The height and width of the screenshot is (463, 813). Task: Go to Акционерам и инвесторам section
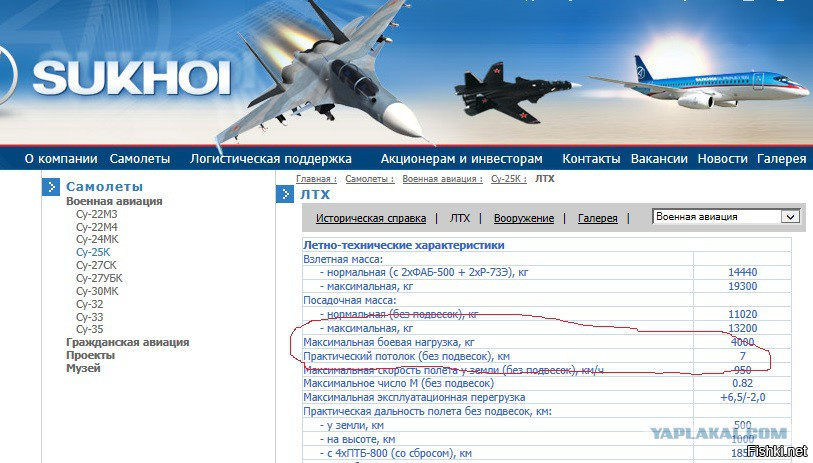click(x=461, y=159)
